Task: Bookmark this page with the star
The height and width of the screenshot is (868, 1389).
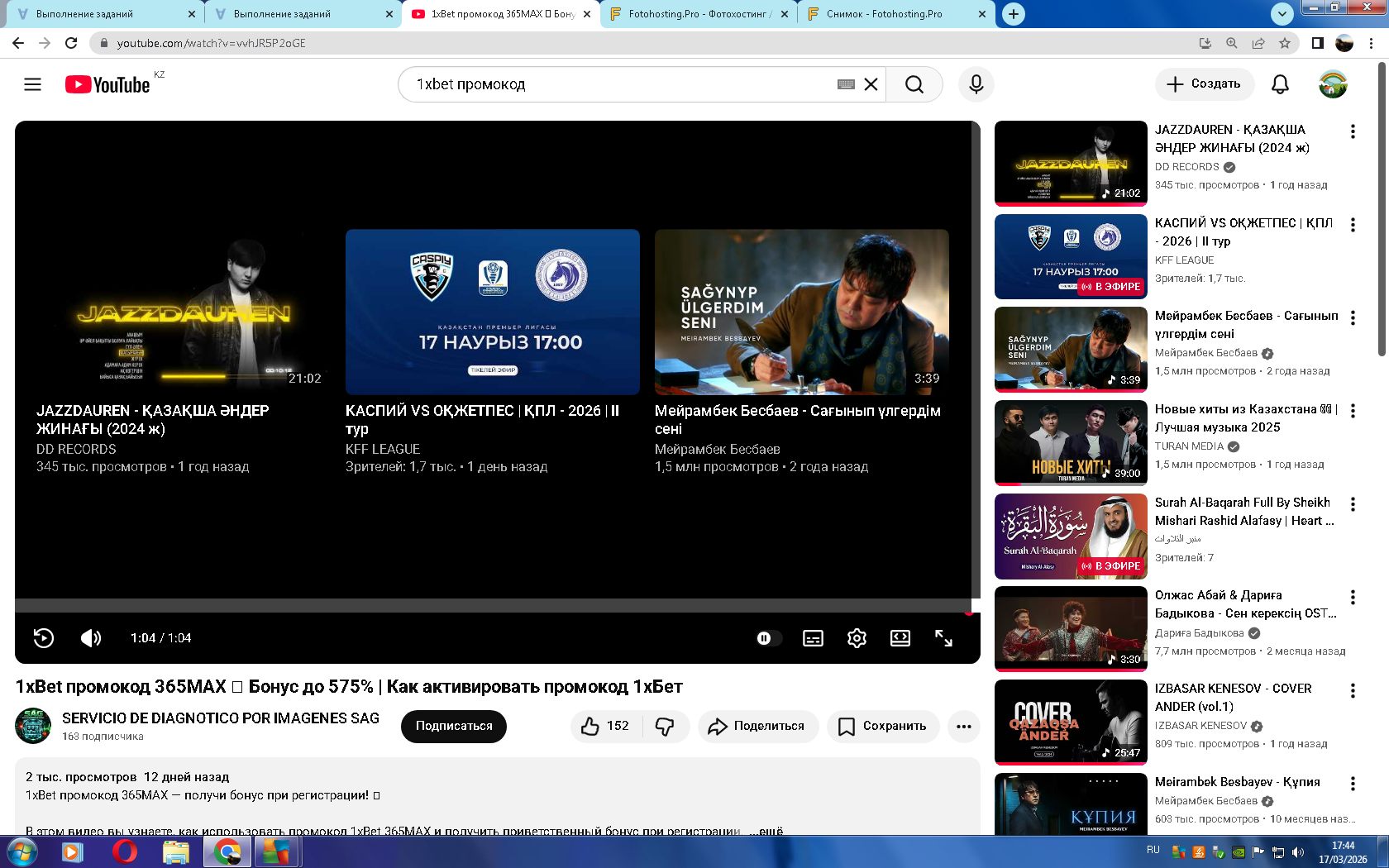Action: pyautogui.click(x=1285, y=43)
